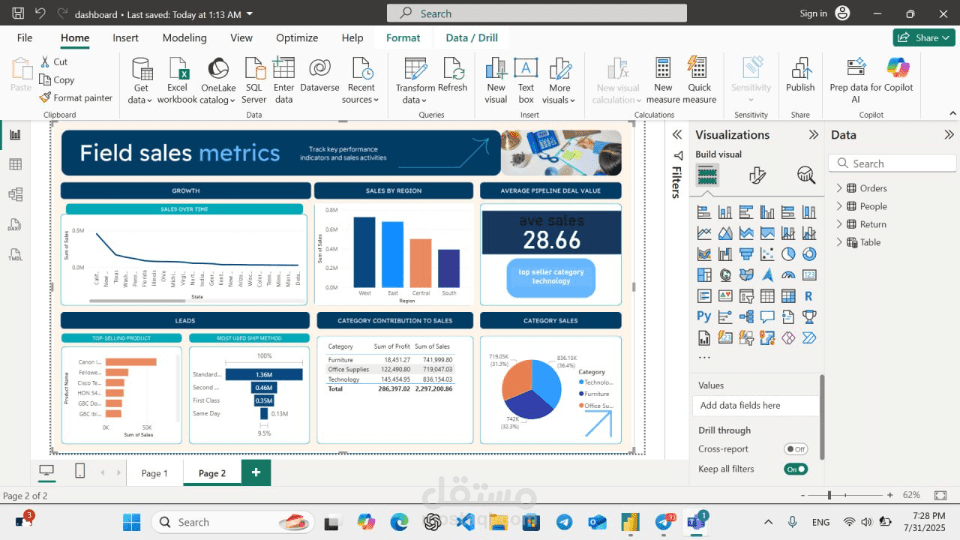
Task: Add a matrix visual
Action: tap(788, 296)
